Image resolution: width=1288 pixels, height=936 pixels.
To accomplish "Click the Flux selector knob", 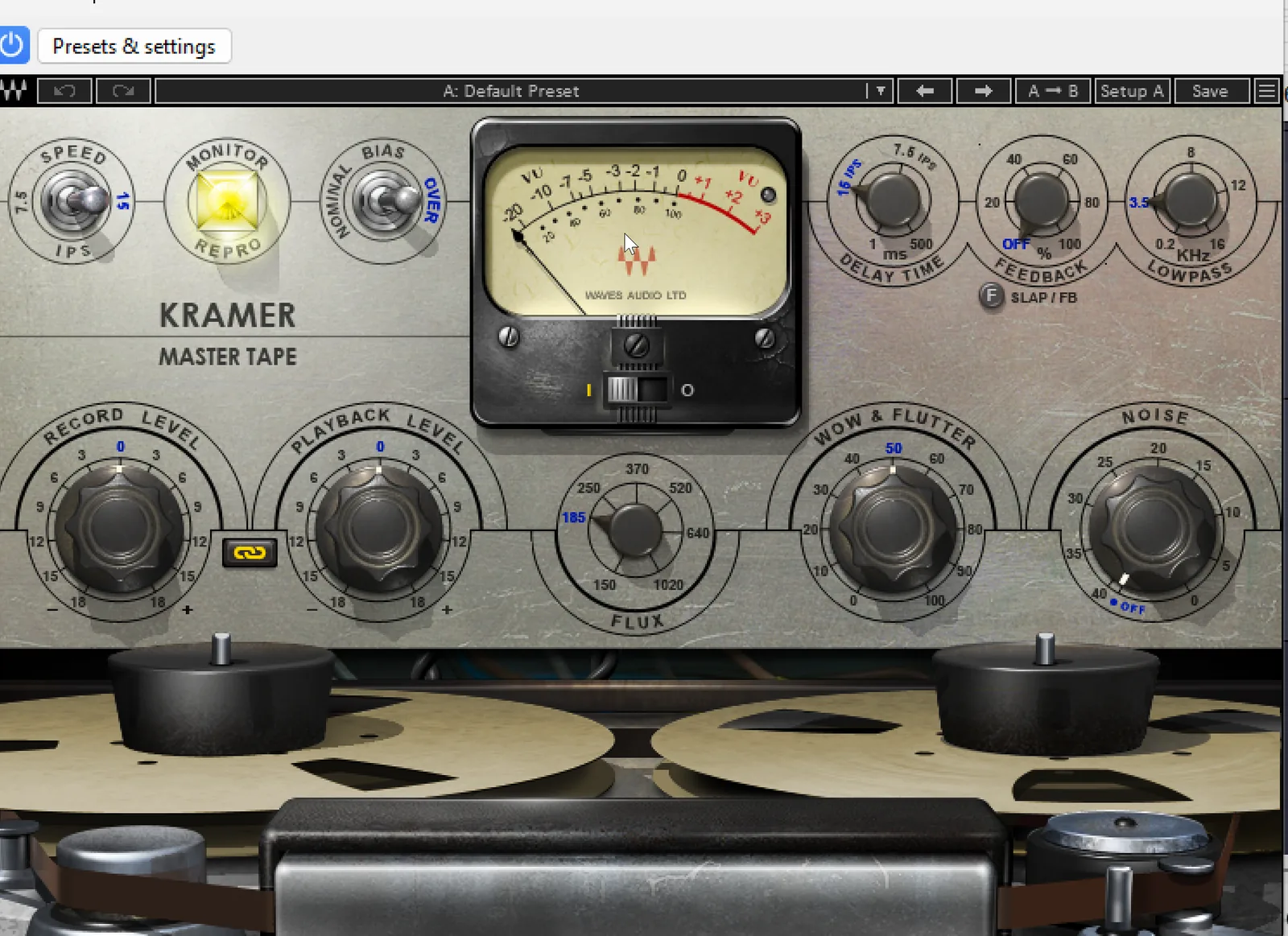I will [x=634, y=531].
